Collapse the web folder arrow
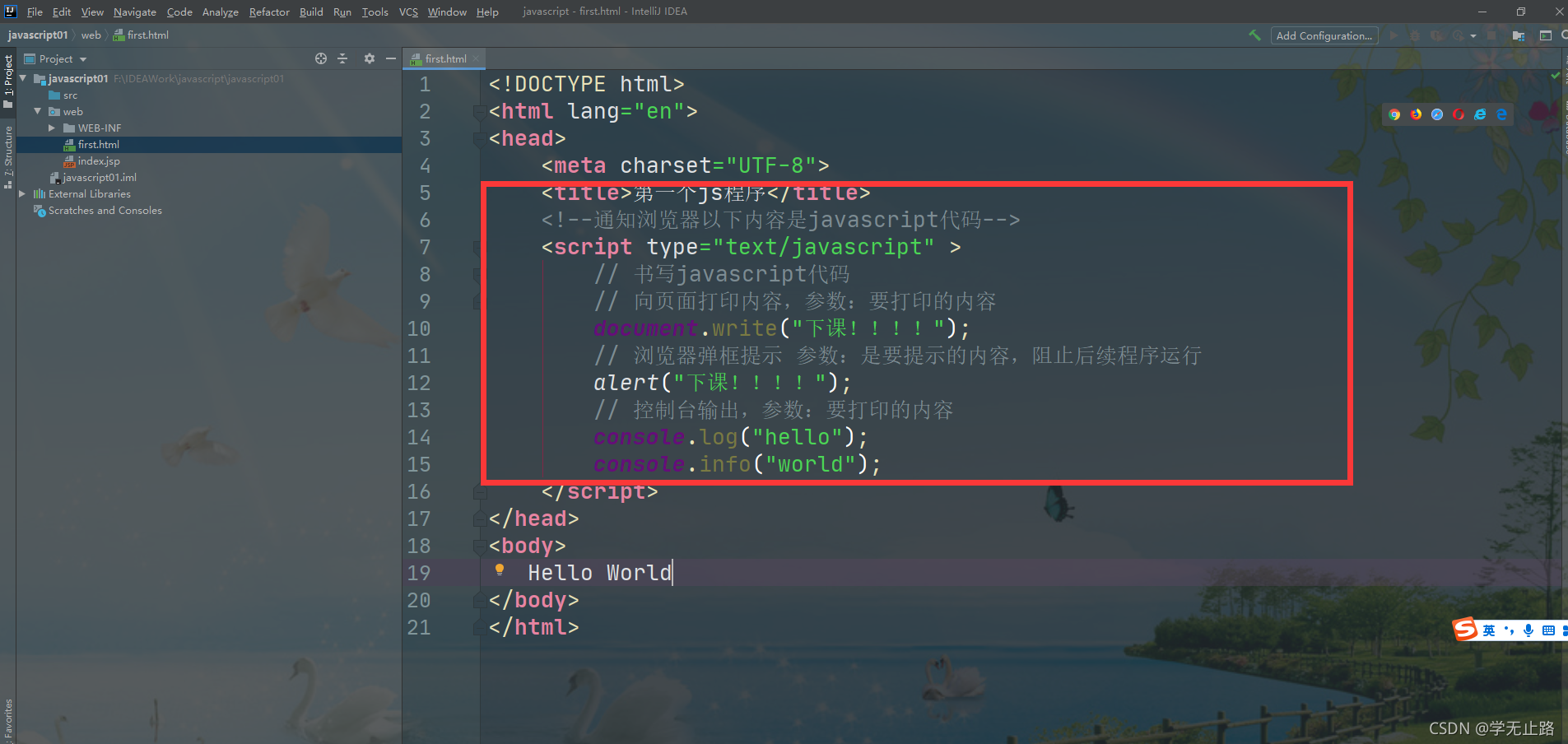 tap(38, 111)
